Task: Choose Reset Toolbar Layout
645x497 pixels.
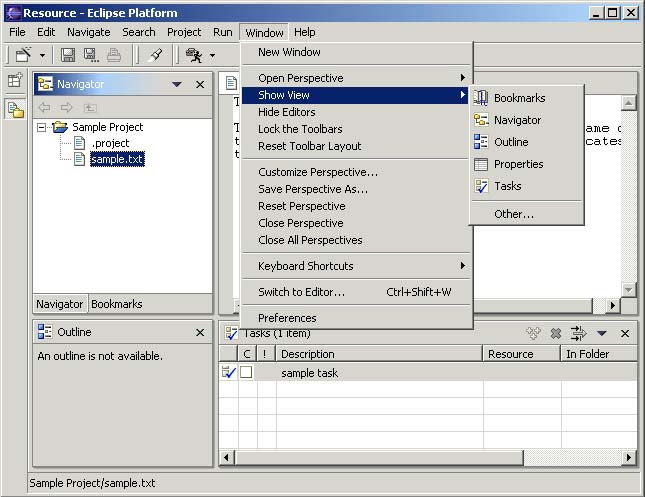Action: [x=355, y=146]
